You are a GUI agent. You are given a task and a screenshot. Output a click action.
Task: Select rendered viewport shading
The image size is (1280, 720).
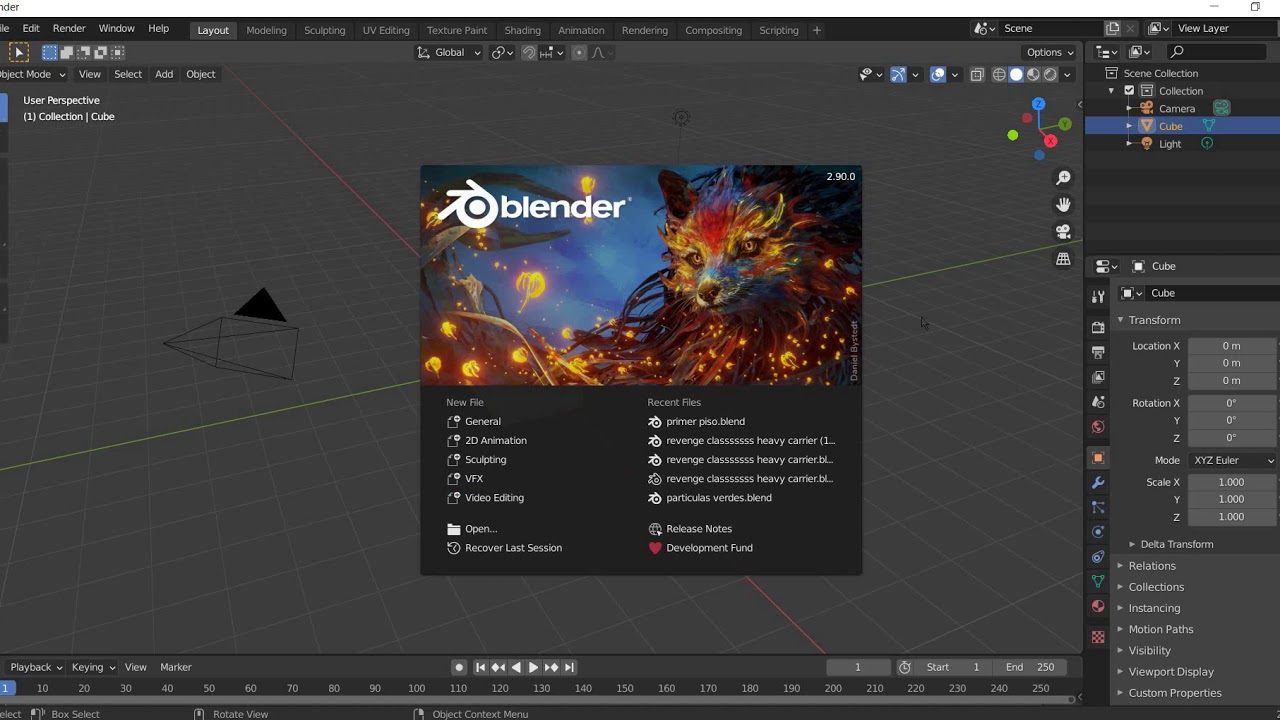(1050, 74)
